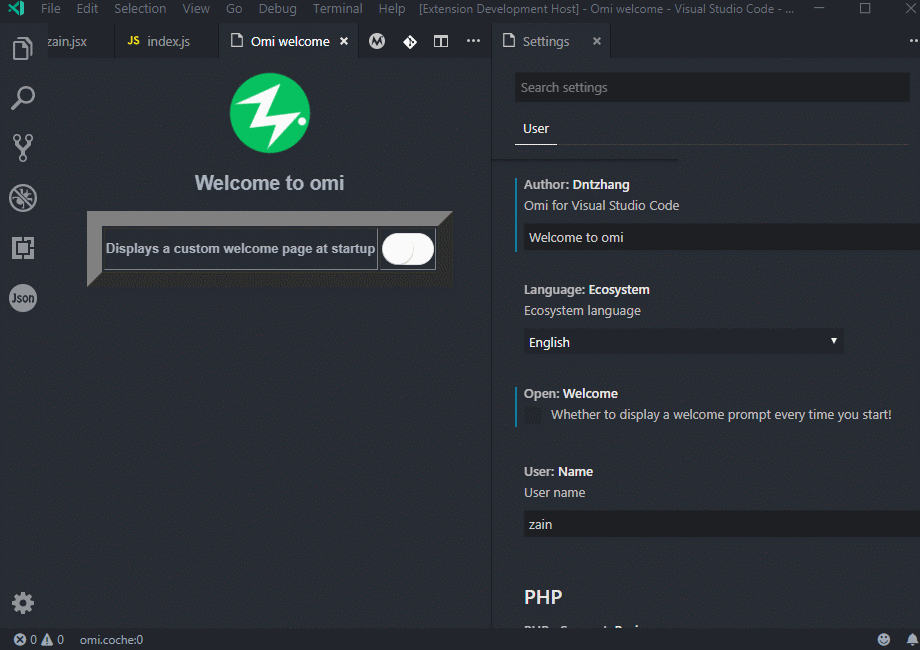The height and width of the screenshot is (650, 920).
Task: Click the welcome prompt description text
Action: click(721, 414)
